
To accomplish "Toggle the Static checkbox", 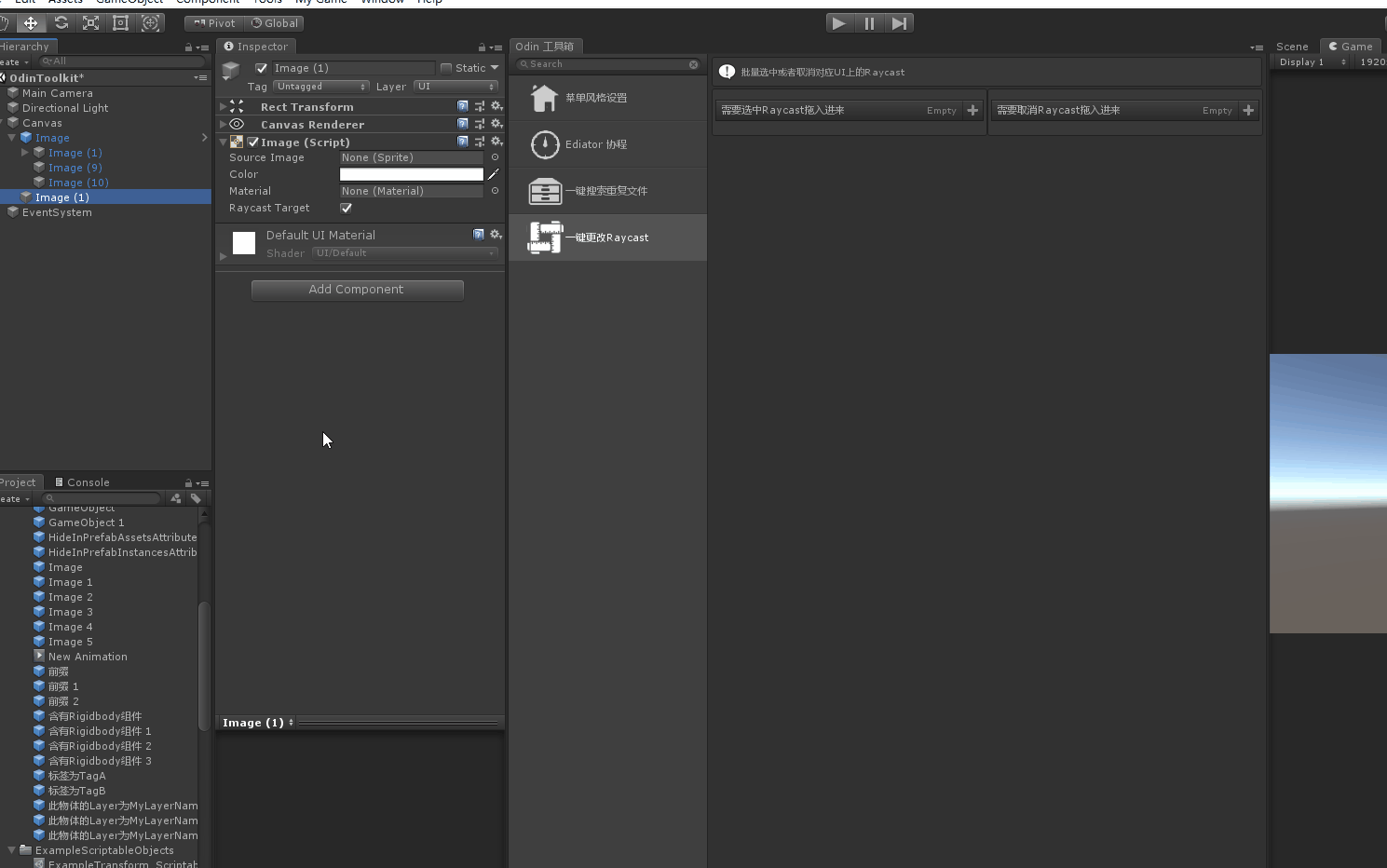I will click(446, 68).
